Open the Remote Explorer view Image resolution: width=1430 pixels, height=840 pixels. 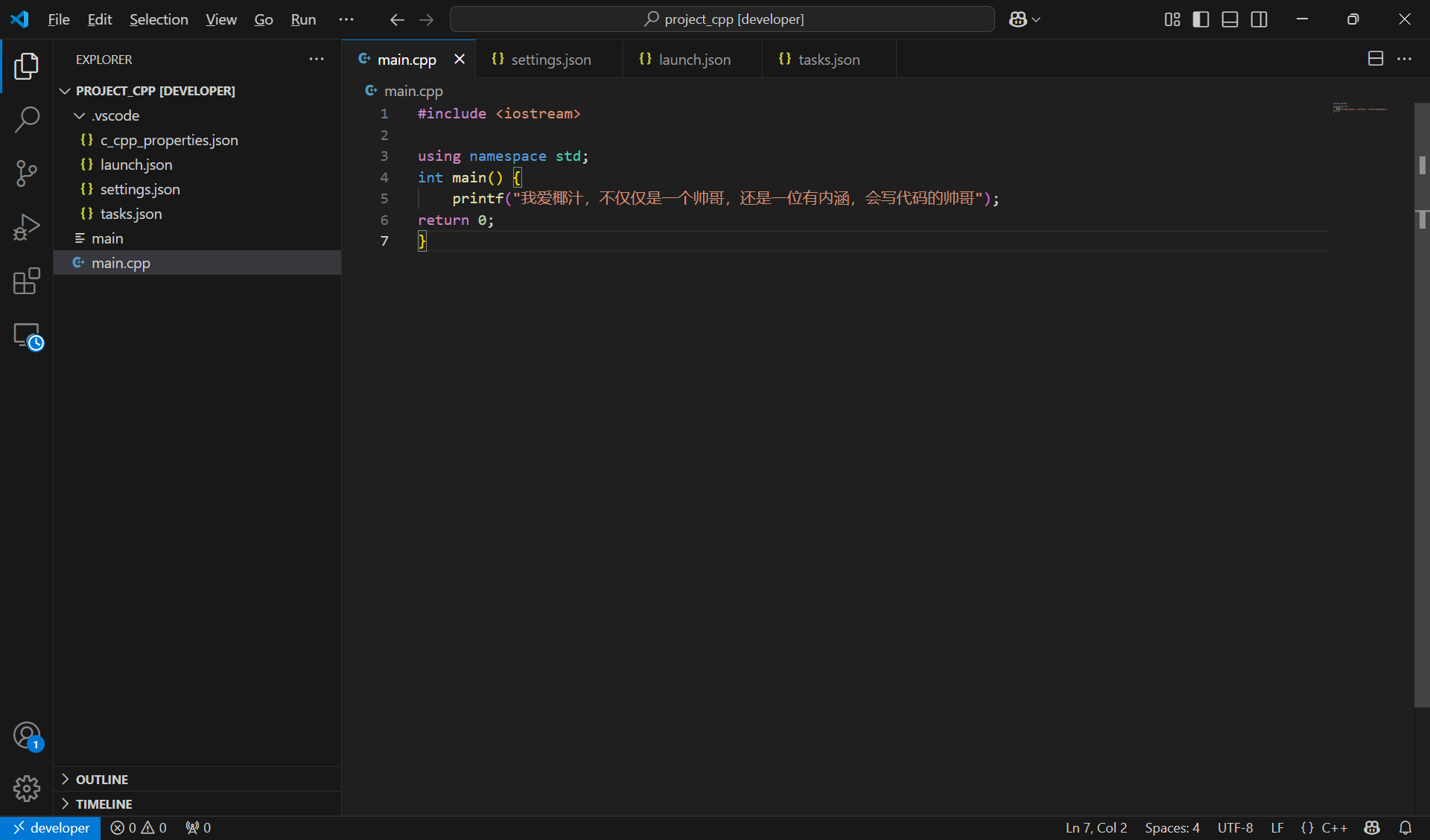coord(27,337)
